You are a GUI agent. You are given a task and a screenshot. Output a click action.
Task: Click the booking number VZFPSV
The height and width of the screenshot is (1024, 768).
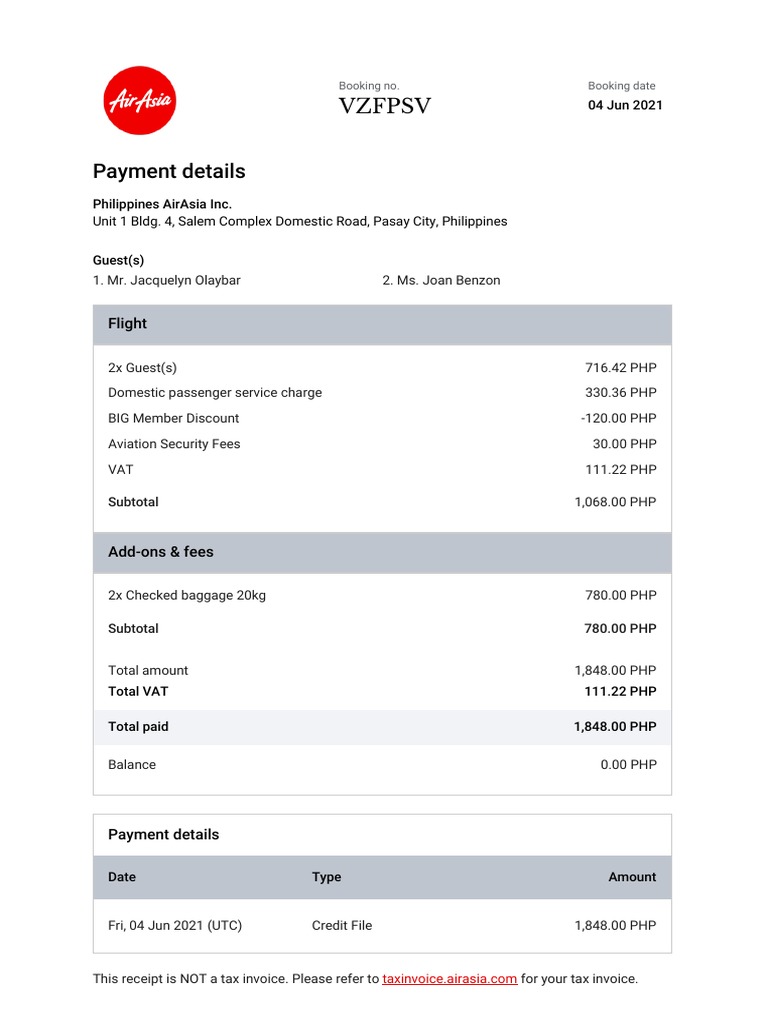[385, 106]
